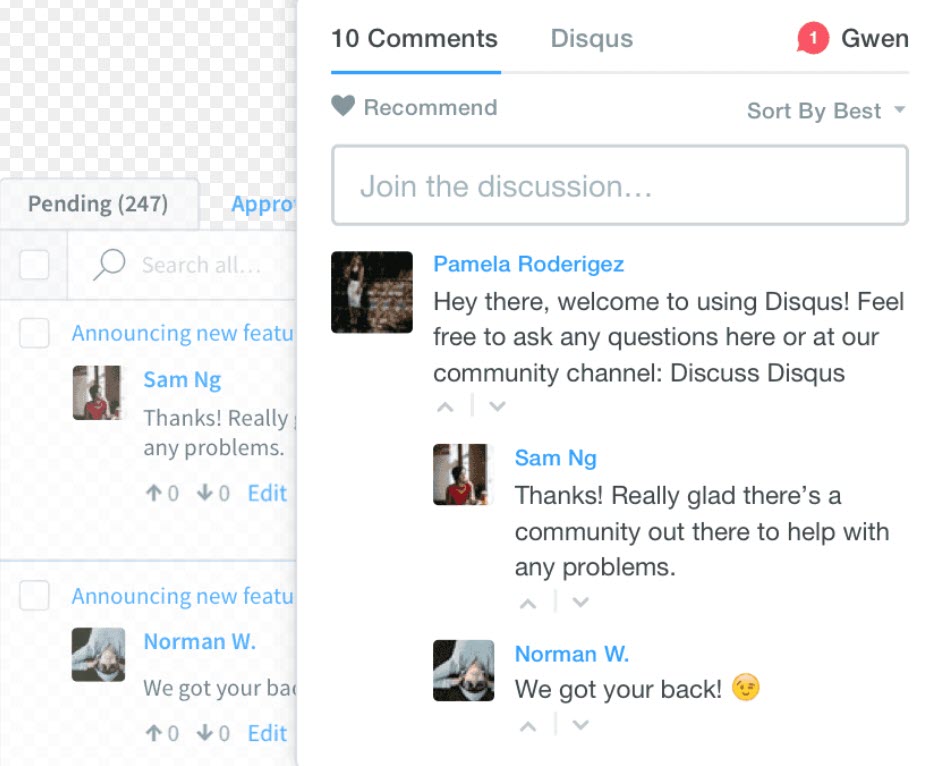Open Norman W. name in moderation list

(x=199, y=641)
